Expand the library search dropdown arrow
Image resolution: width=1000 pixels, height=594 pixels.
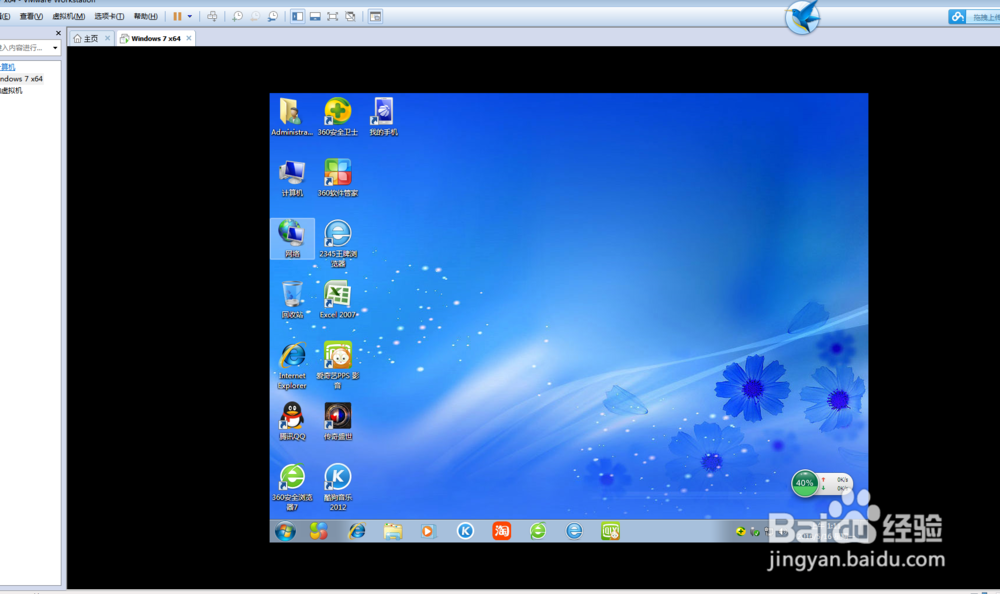click(x=55, y=48)
